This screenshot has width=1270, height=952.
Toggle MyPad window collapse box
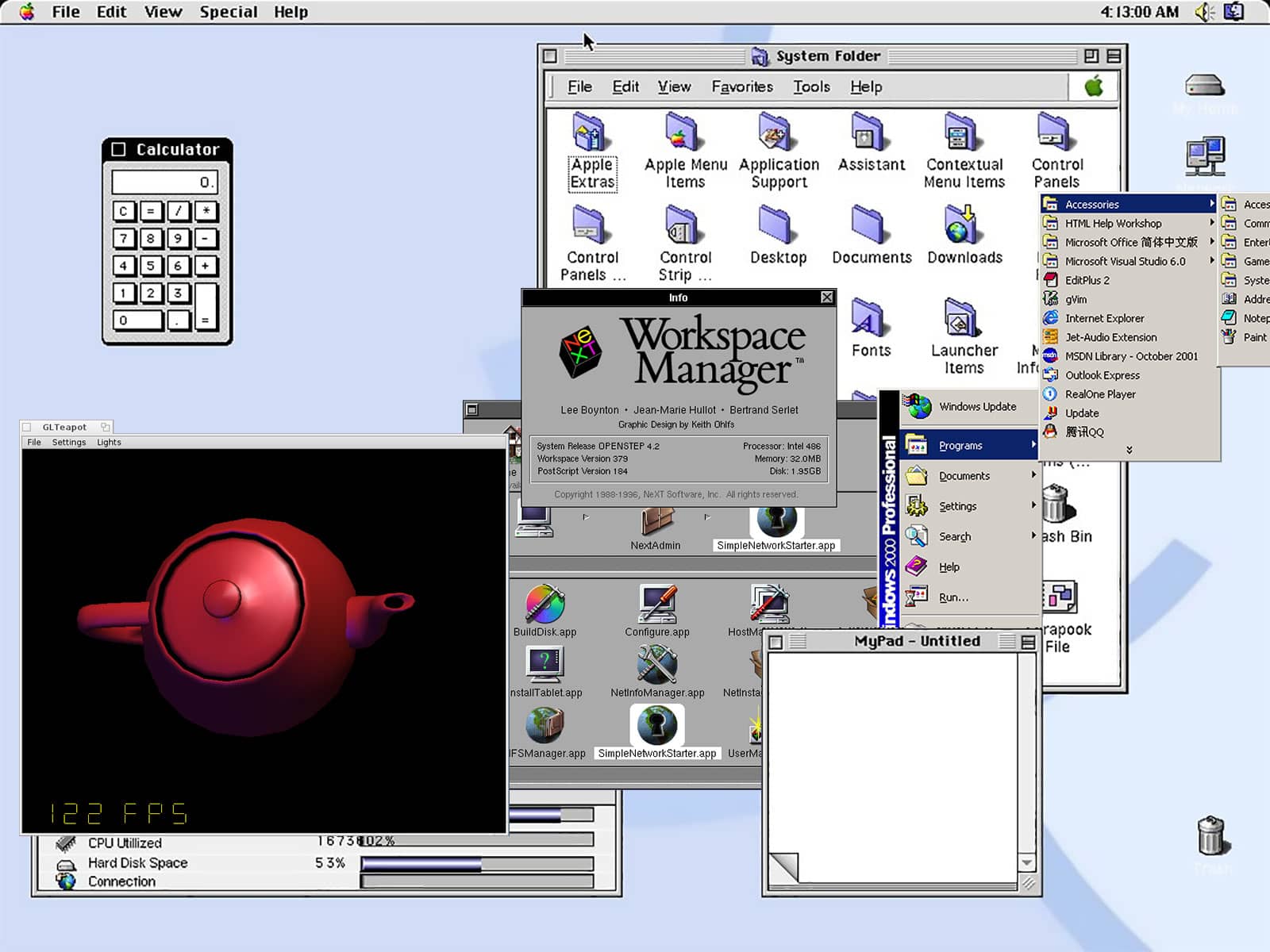click(x=1028, y=642)
